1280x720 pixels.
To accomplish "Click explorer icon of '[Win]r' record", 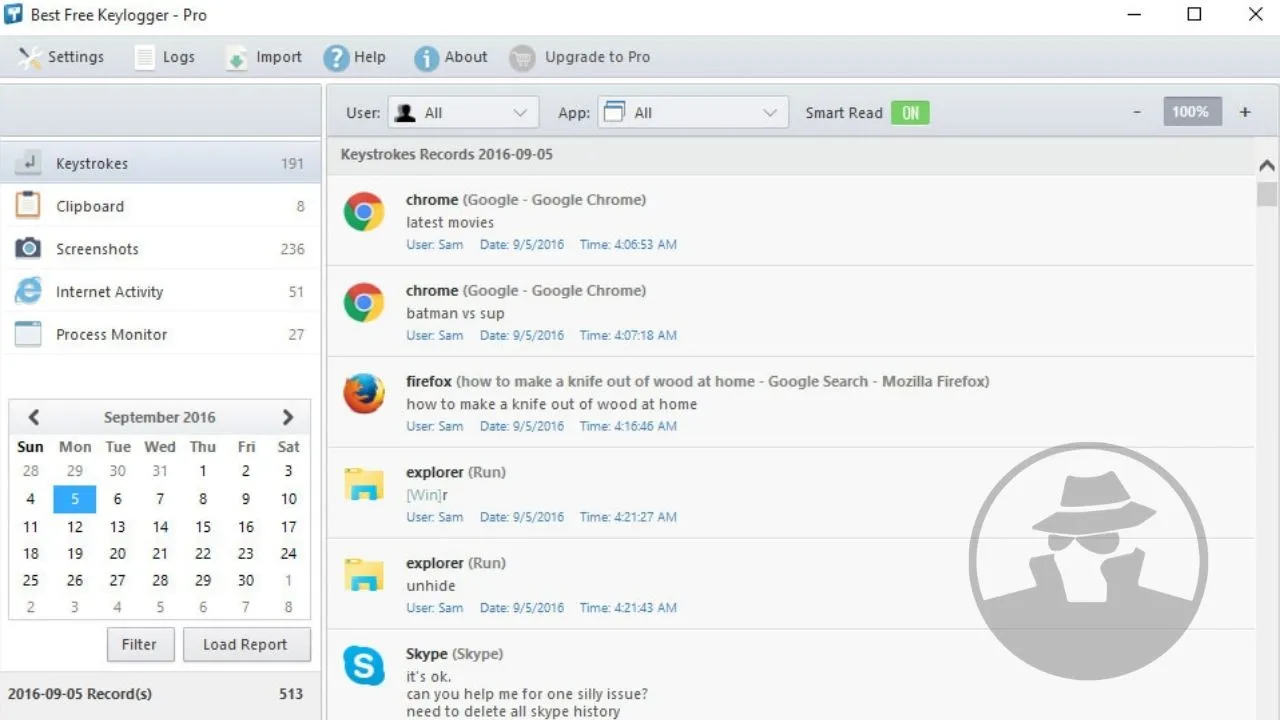I will pyautogui.click(x=364, y=484).
